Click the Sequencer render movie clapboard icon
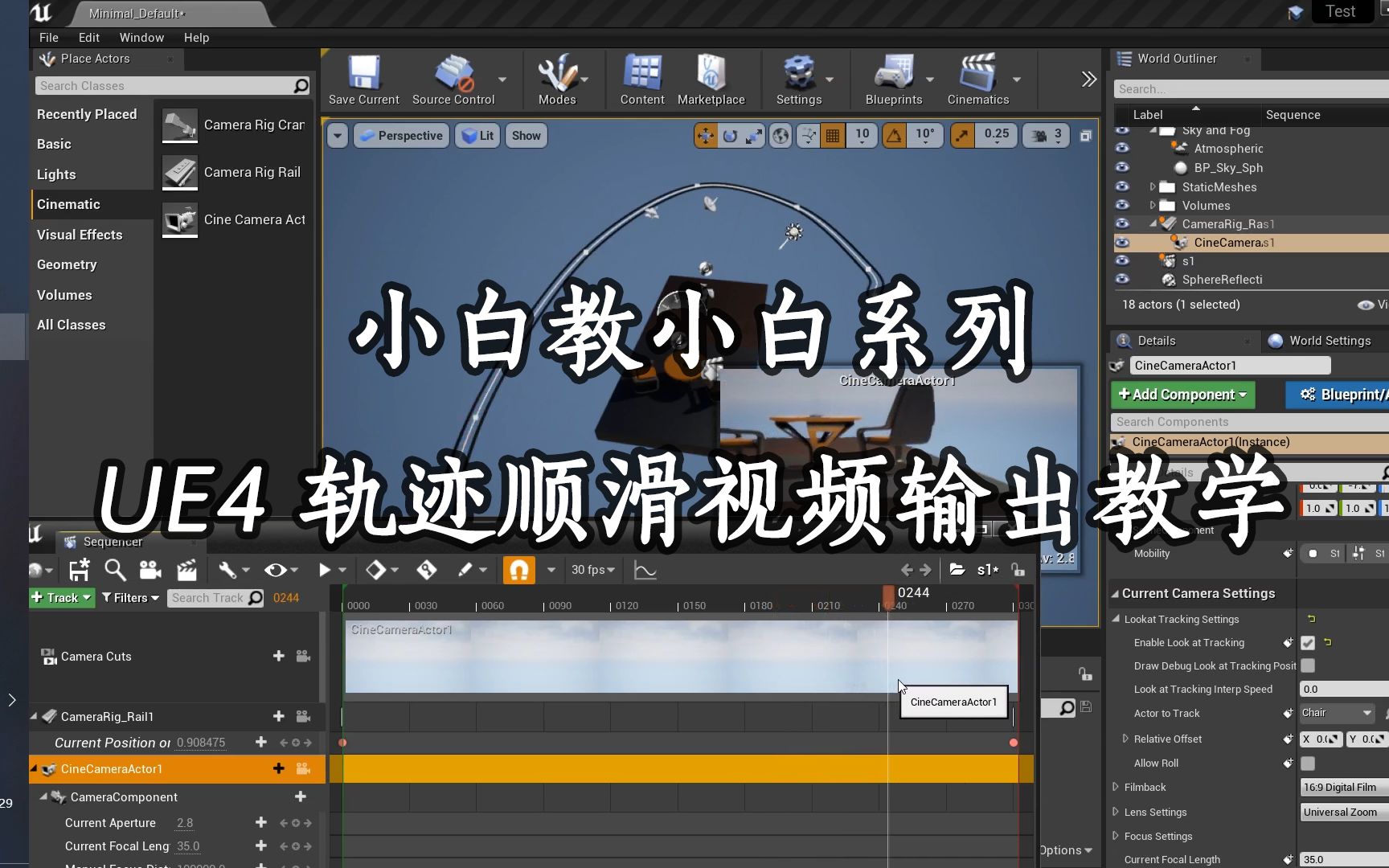The width and height of the screenshot is (1389, 868). pos(186,570)
